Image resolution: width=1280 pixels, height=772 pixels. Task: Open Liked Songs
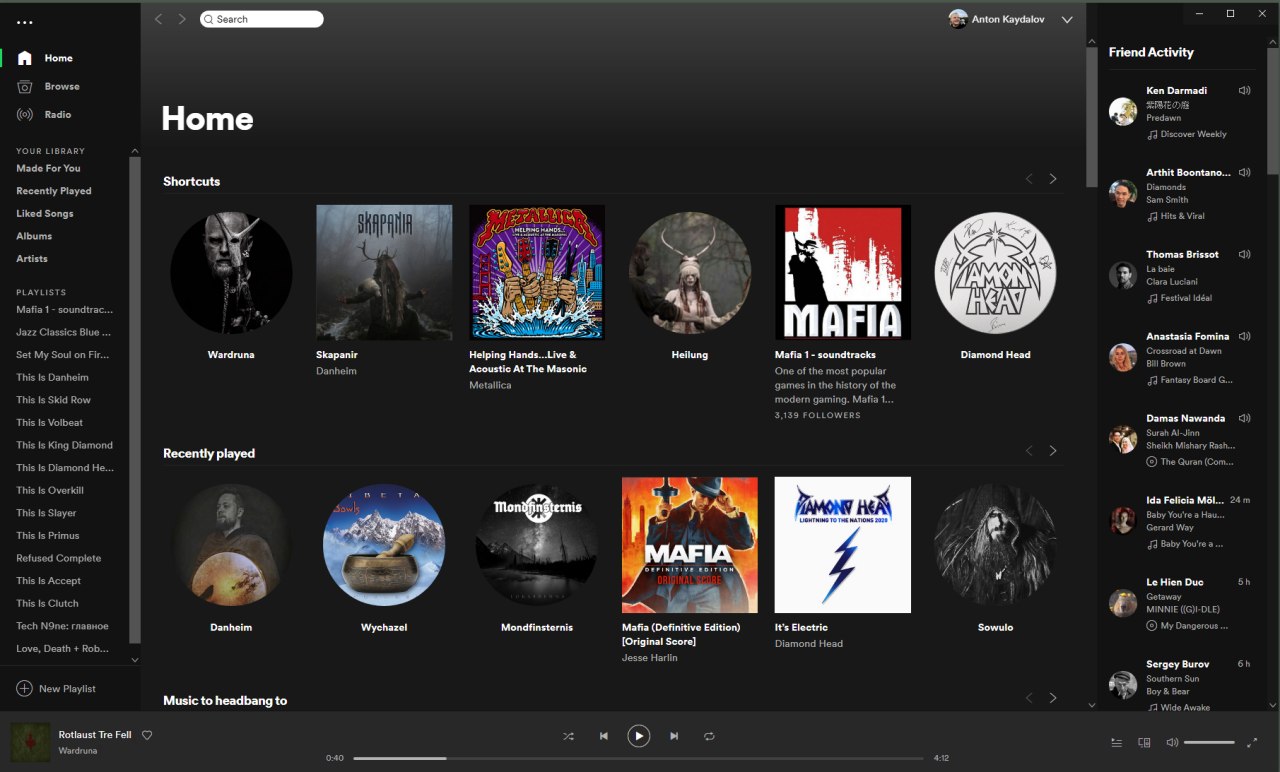click(x=45, y=213)
